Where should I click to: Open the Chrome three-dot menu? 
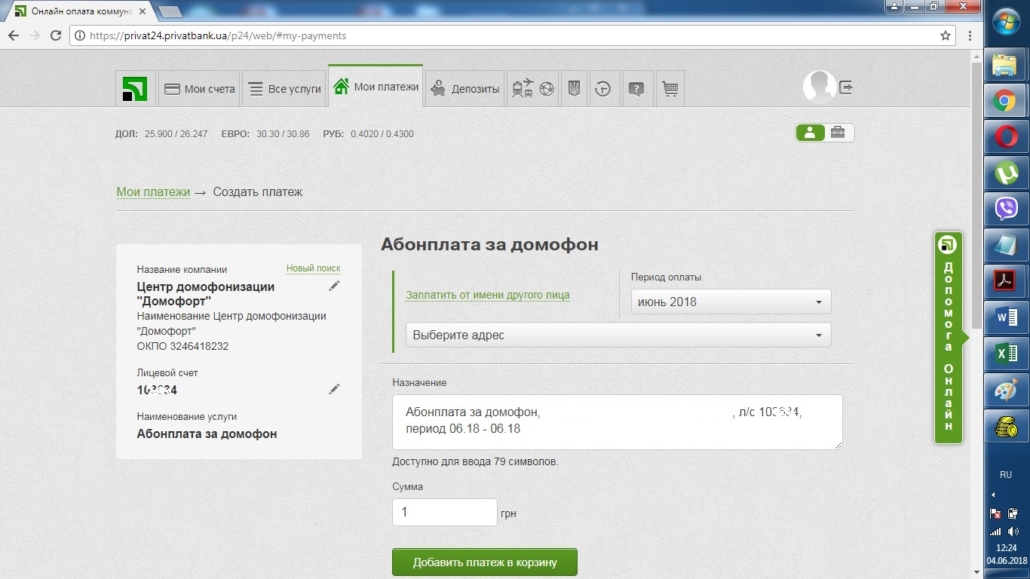click(x=970, y=35)
